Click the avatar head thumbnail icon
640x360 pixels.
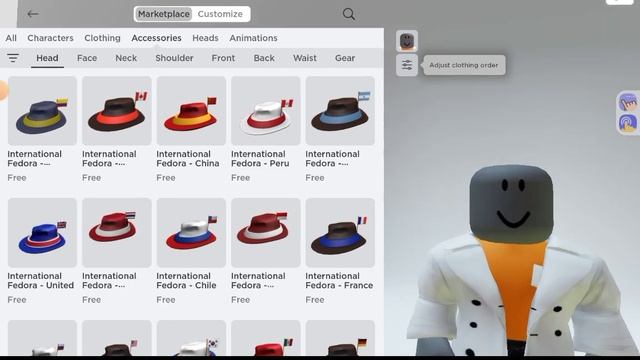[407, 41]
